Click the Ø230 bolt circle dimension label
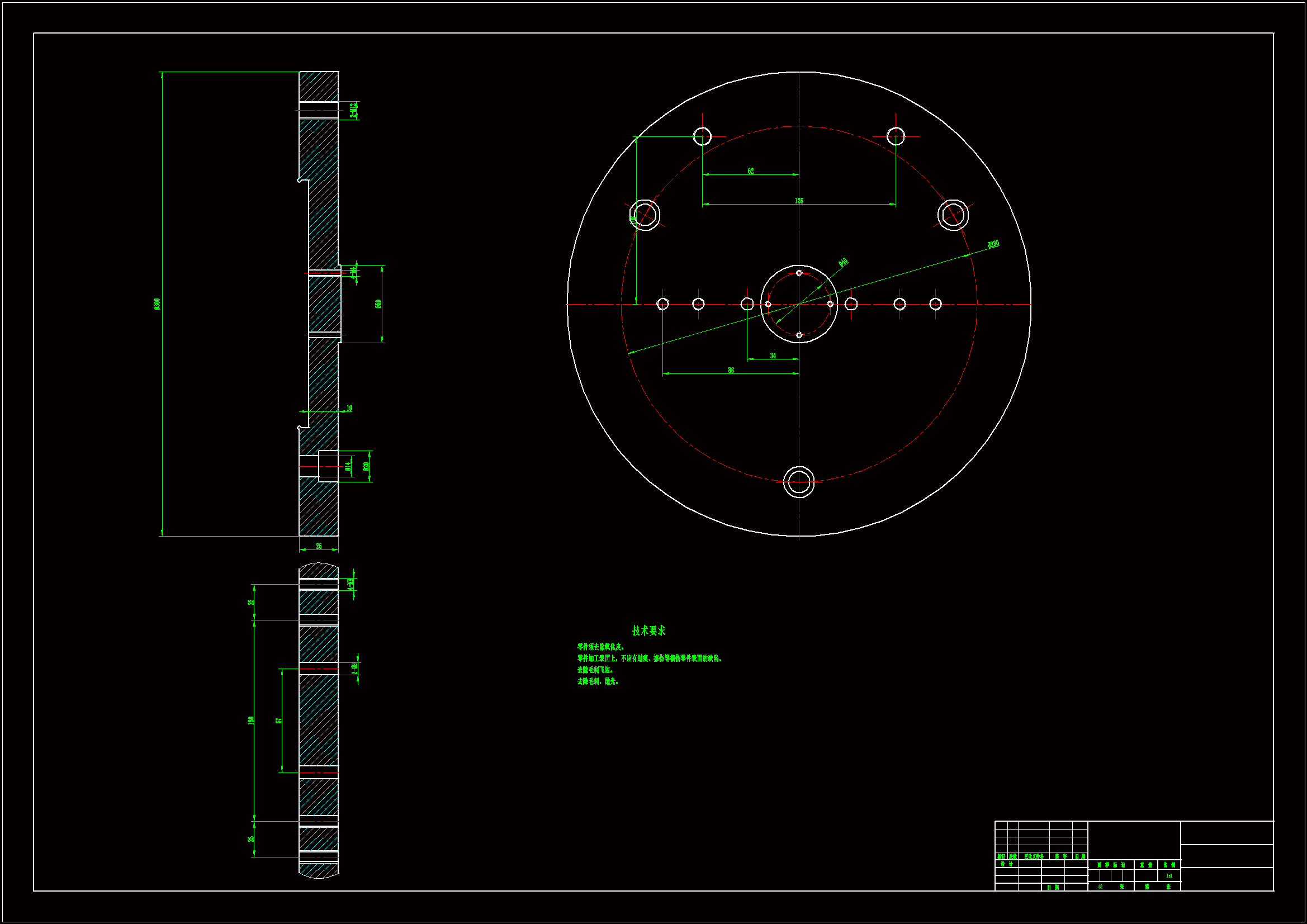Viewport: 1307px width, 924px height. [993, 244]
